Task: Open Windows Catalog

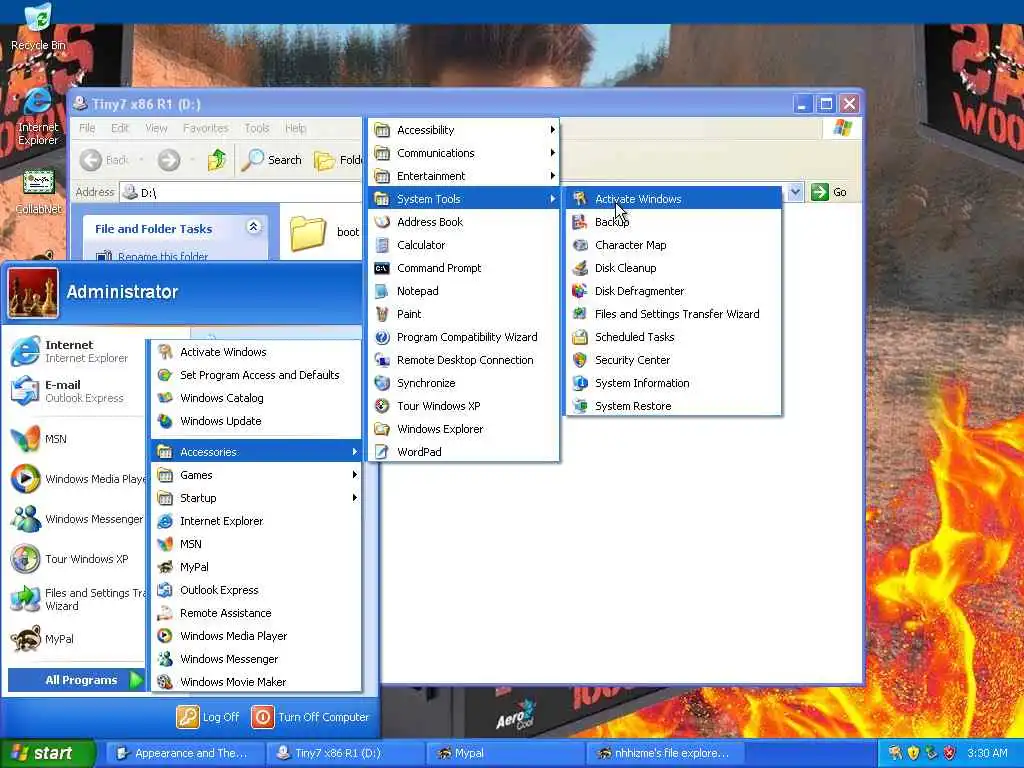Action: coord(256,398)
